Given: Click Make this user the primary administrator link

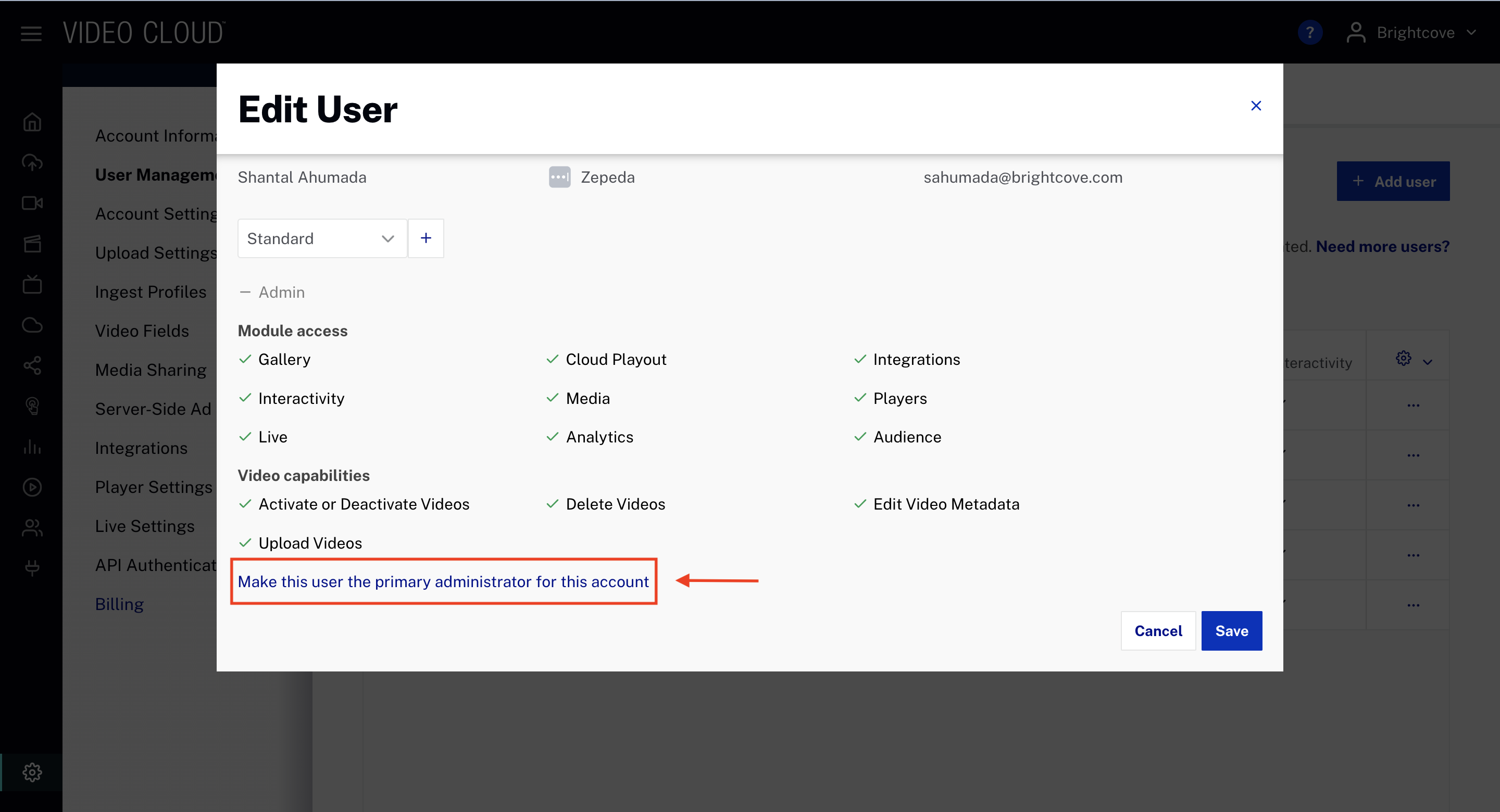Looking at the screenshot, I should (x=443, y=581).
